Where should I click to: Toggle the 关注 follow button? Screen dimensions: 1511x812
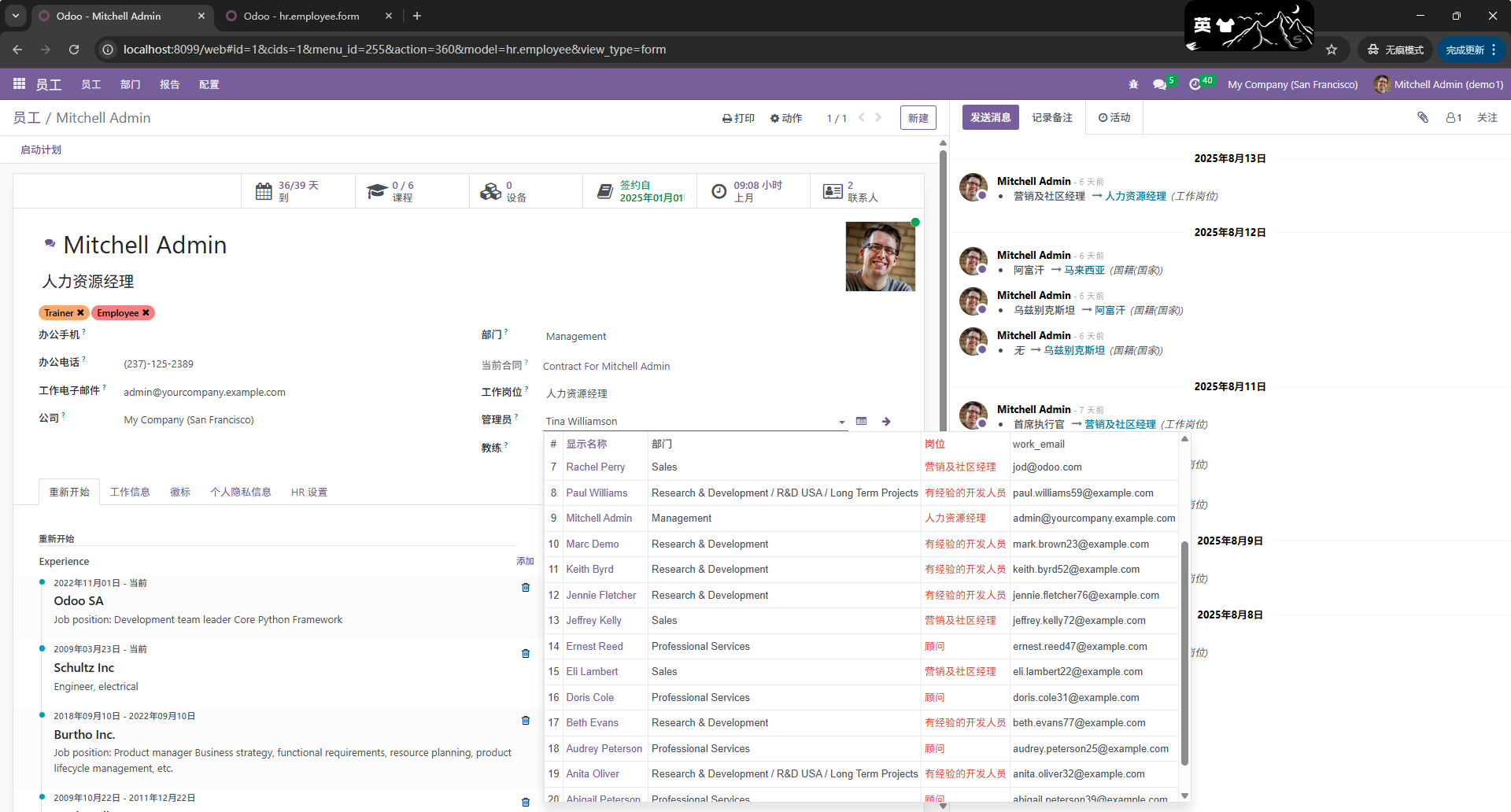(1487, 117)
